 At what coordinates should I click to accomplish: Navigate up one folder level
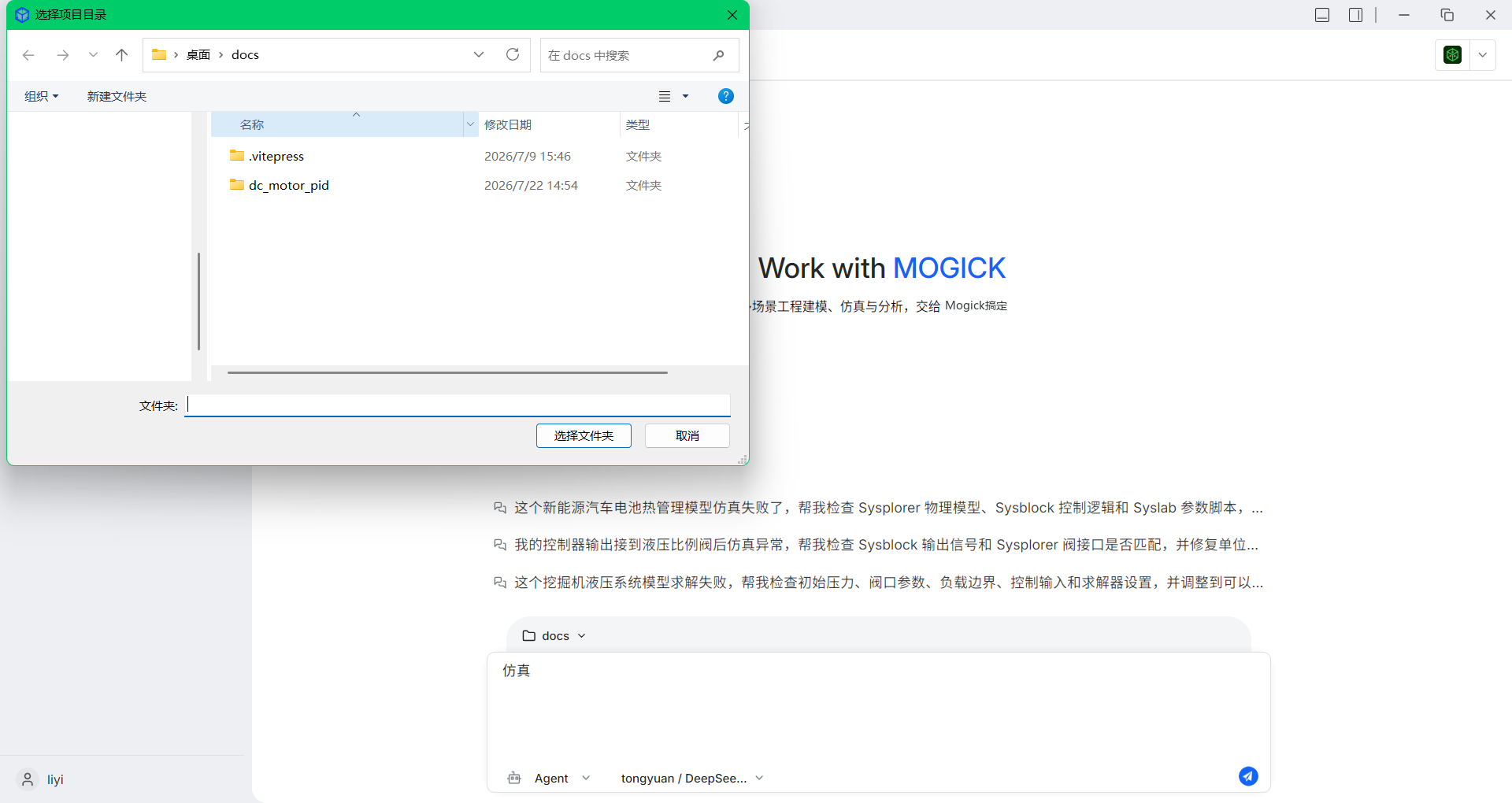121,55
